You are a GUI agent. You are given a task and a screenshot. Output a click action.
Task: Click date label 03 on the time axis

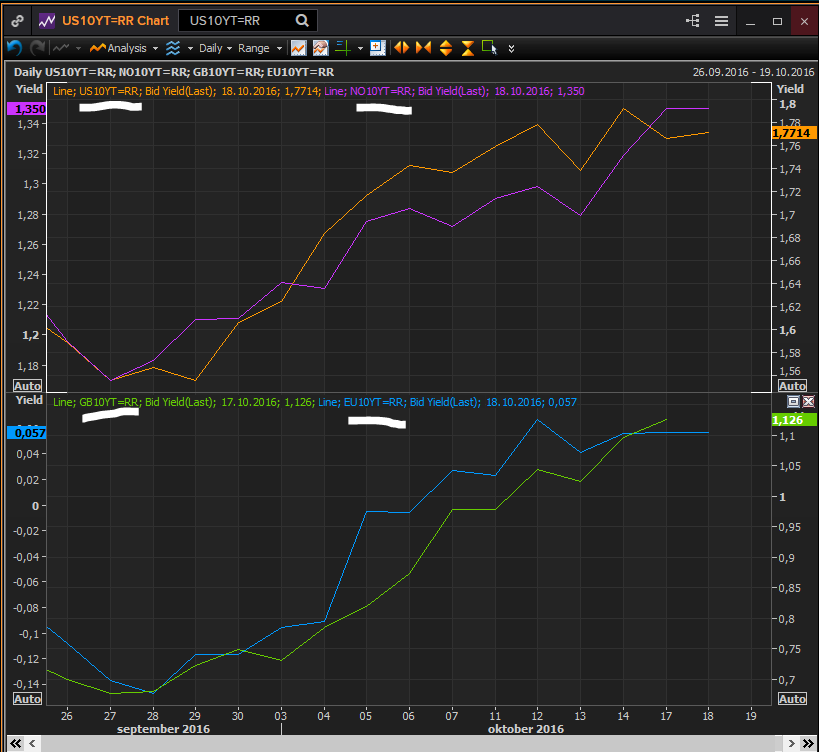point(280,716)
